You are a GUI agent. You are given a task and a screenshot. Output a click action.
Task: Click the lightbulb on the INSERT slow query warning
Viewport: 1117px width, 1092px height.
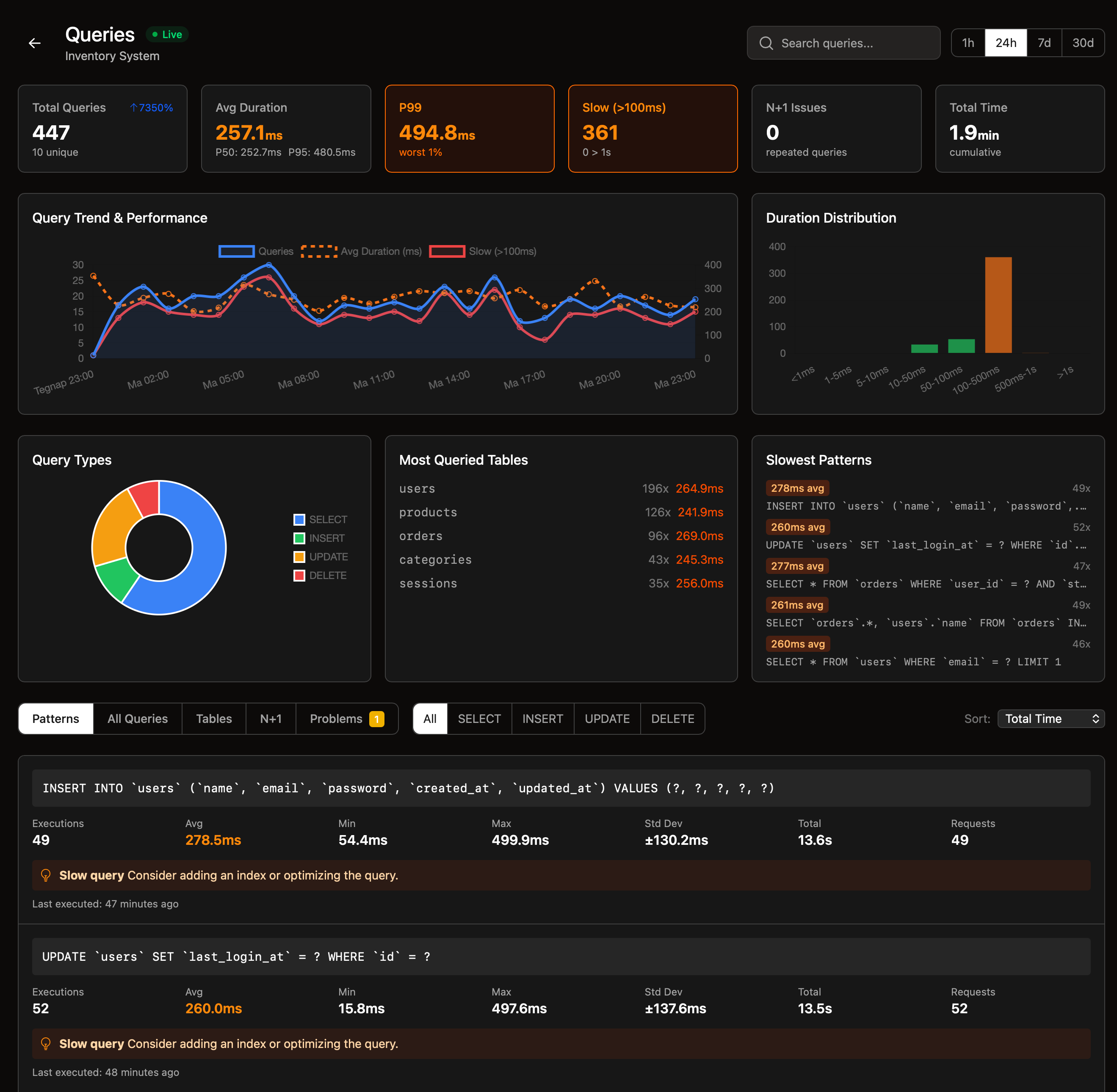click(x=46, y=875)
